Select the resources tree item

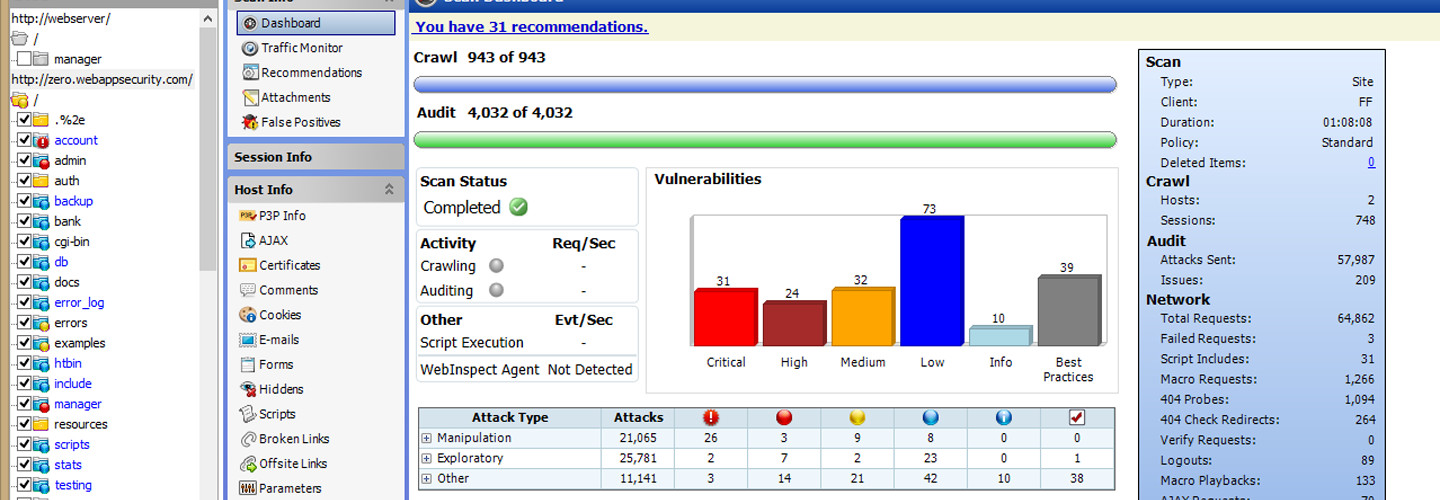click(x=81, y=424)
